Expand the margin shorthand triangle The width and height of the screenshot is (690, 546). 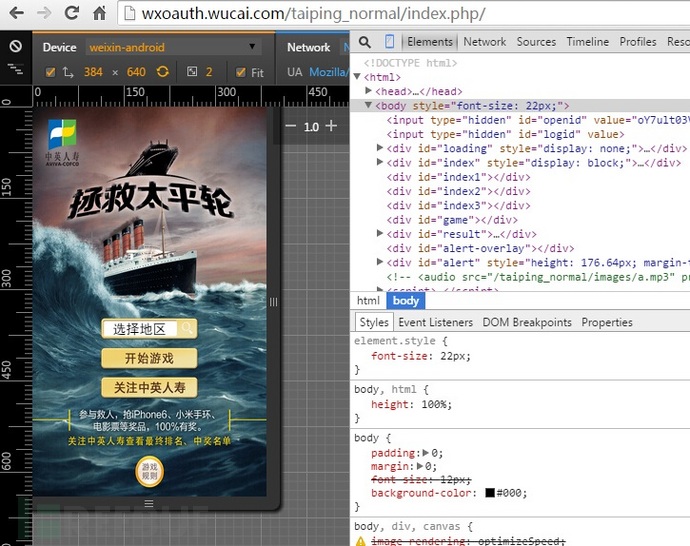420,466
